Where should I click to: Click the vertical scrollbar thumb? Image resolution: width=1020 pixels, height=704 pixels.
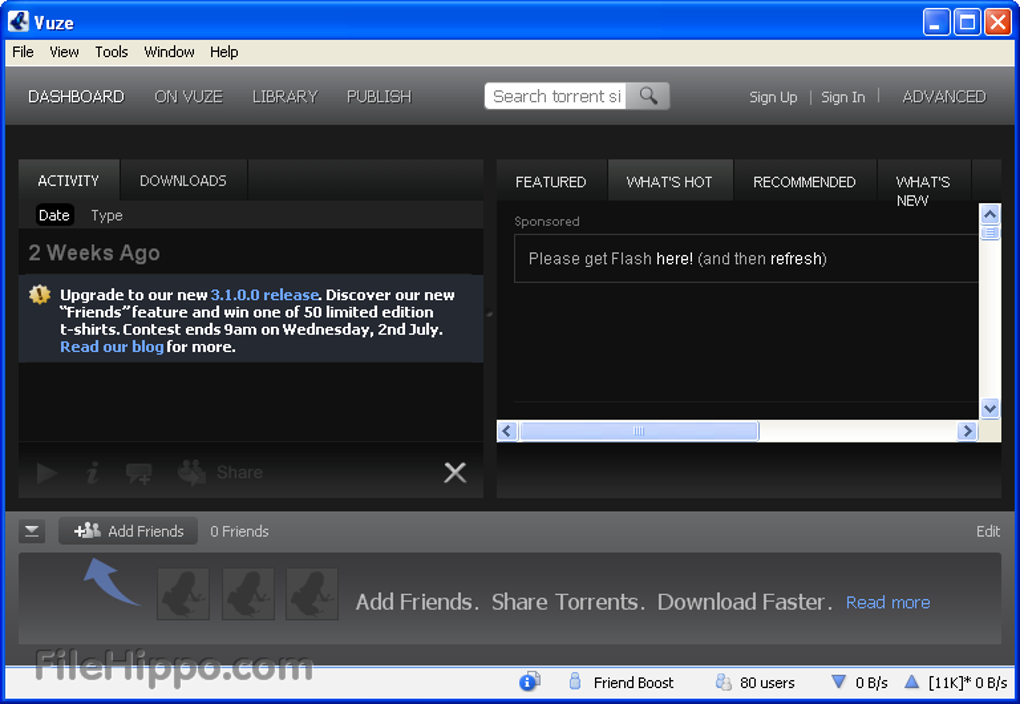[990, 232]
